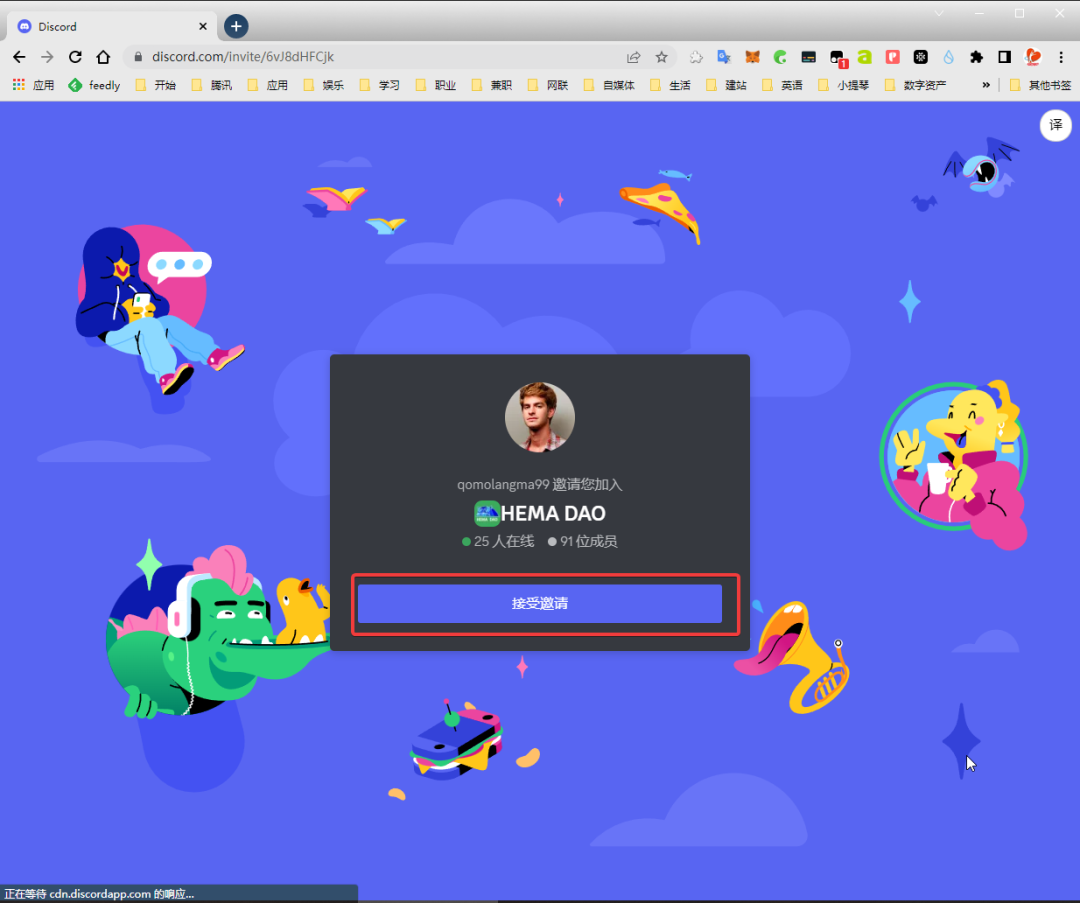The image size is (1080, 903).
Task: Open the red P extension icon
Action: click(893, 57)
